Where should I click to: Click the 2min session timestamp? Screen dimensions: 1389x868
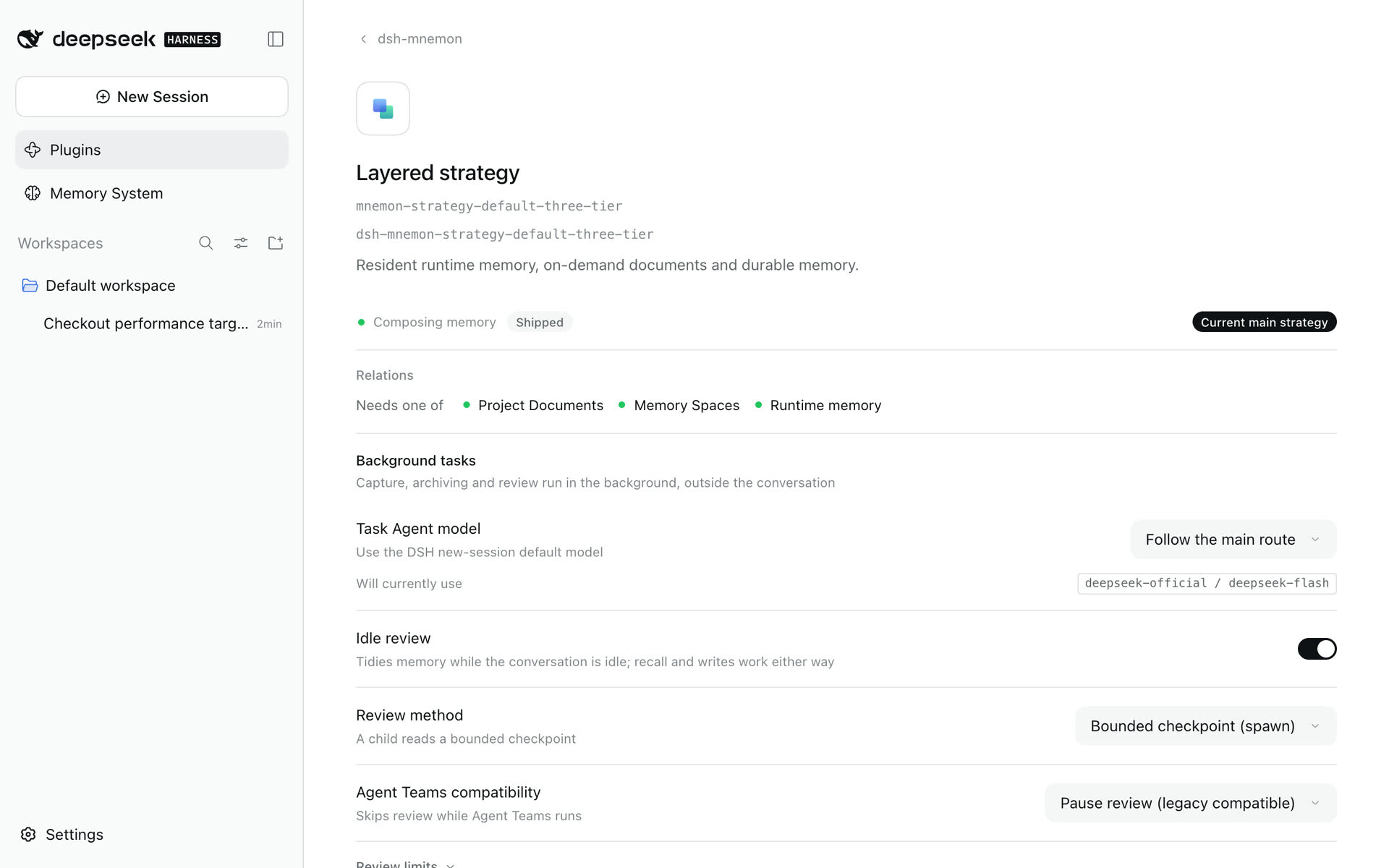[x=269, y=324]
